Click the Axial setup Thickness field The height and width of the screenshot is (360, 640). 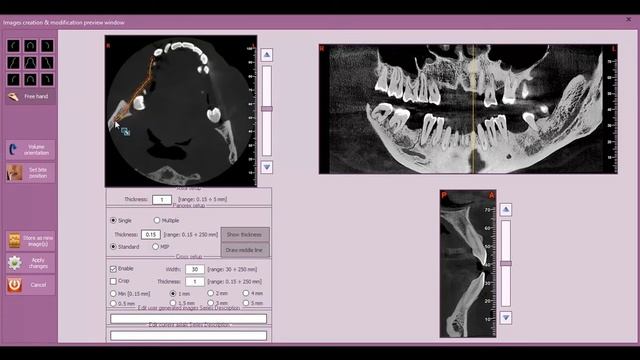[162, 200]
